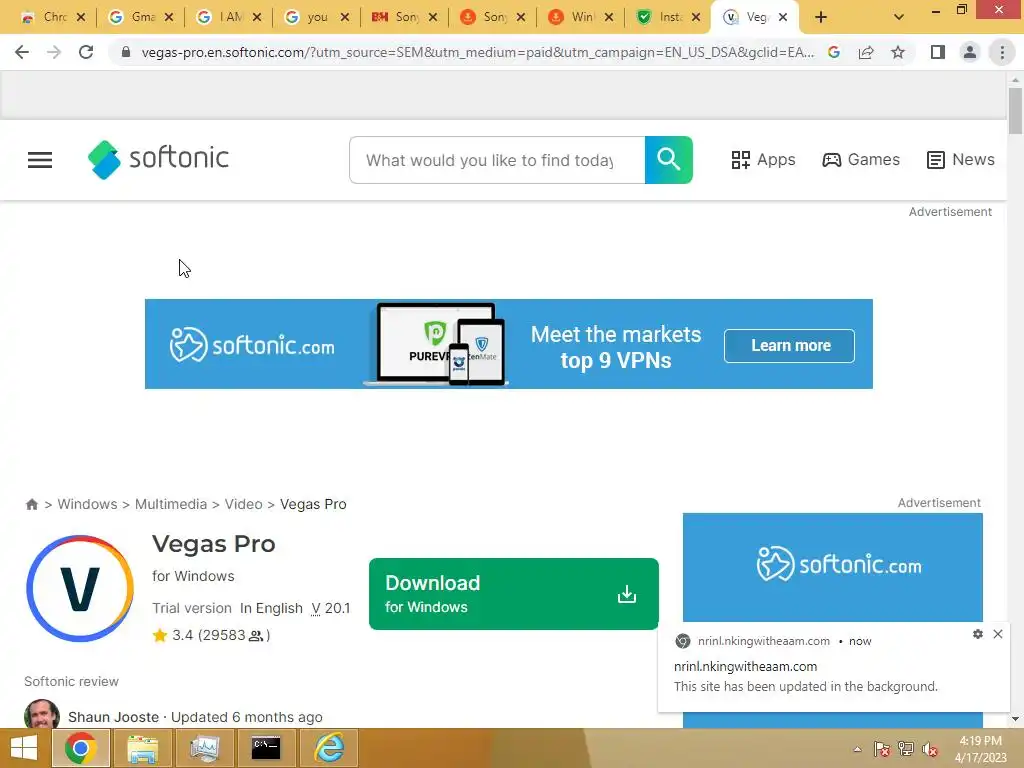Open resource monitor taskbar app
Viewport: 1024px width, 768px height.
(x=204, y=748)
